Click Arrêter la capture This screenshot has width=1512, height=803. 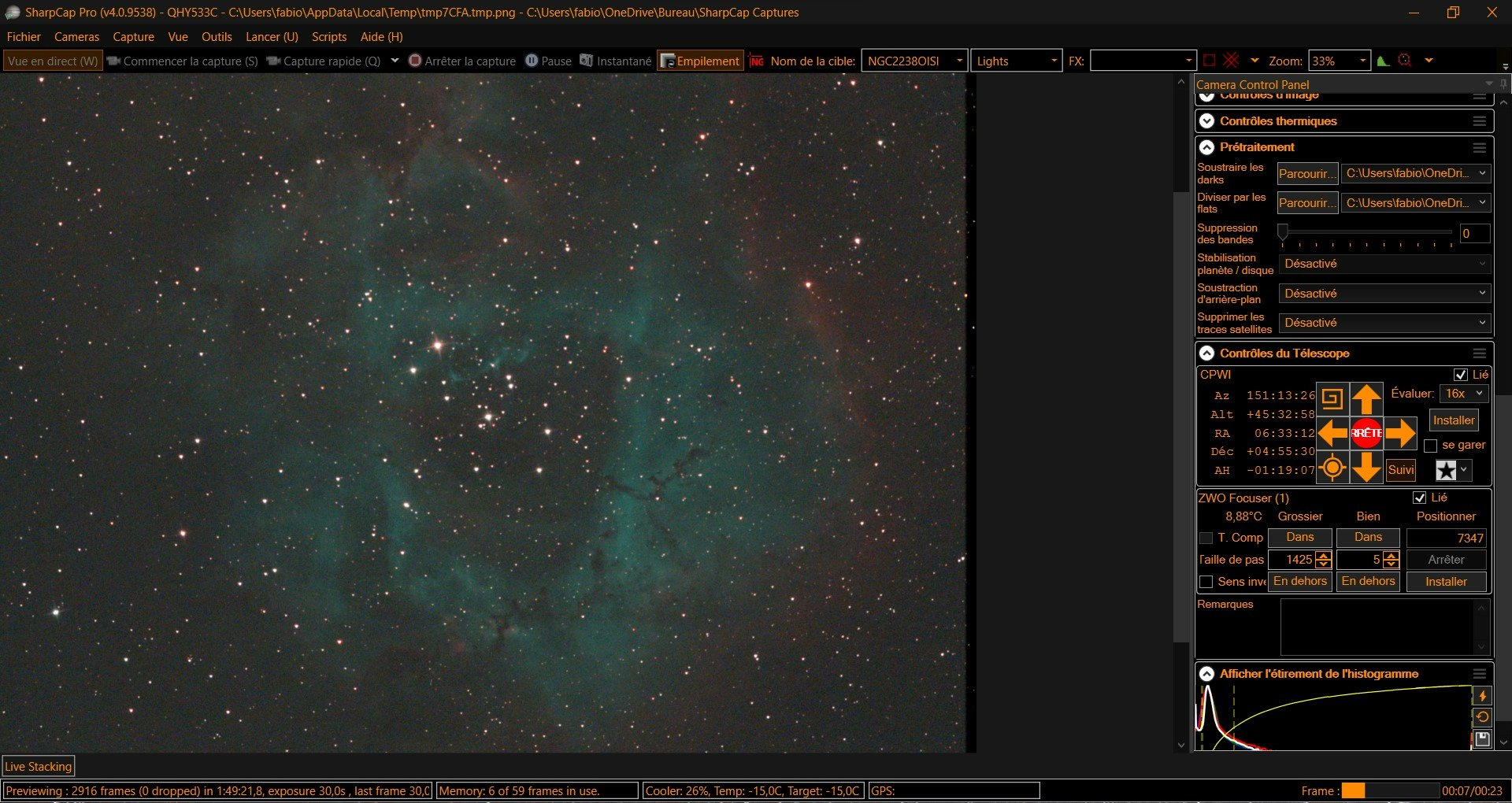coord(462,61)
